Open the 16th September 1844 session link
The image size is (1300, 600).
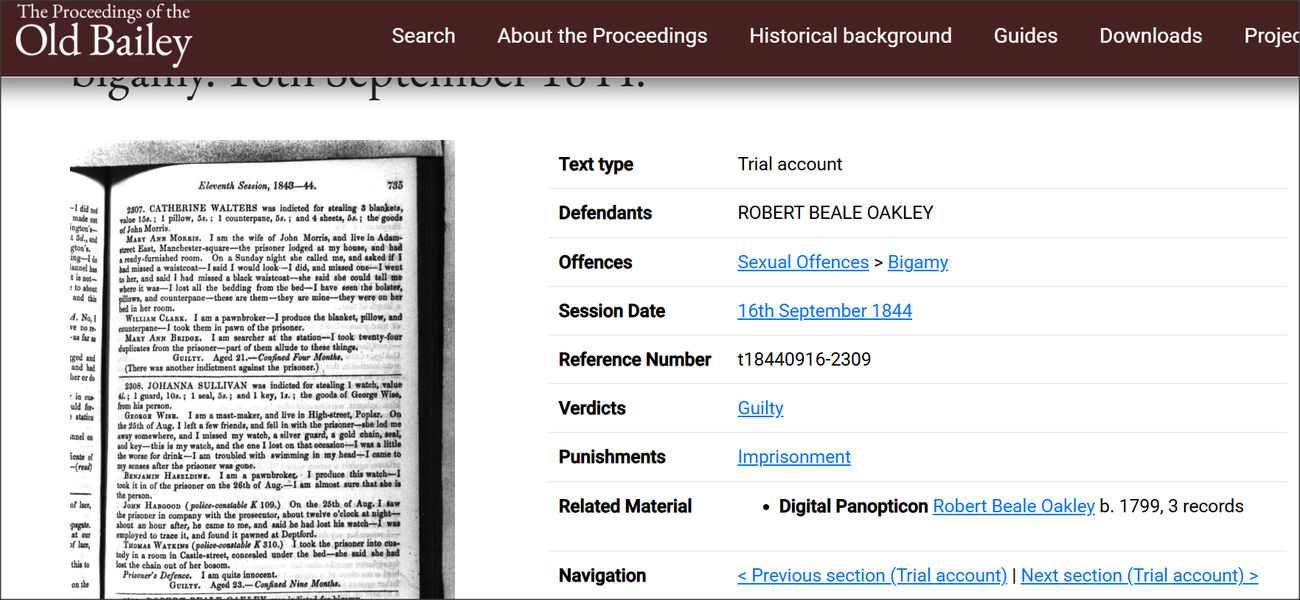click(x=824, y=311)
